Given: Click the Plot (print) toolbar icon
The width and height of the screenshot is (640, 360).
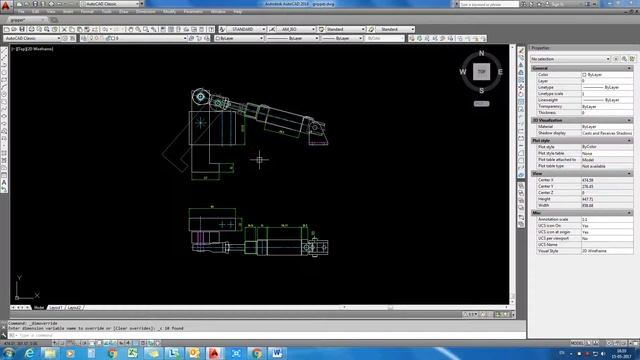Looking at the screenshot, I should [x=31, y=29].
